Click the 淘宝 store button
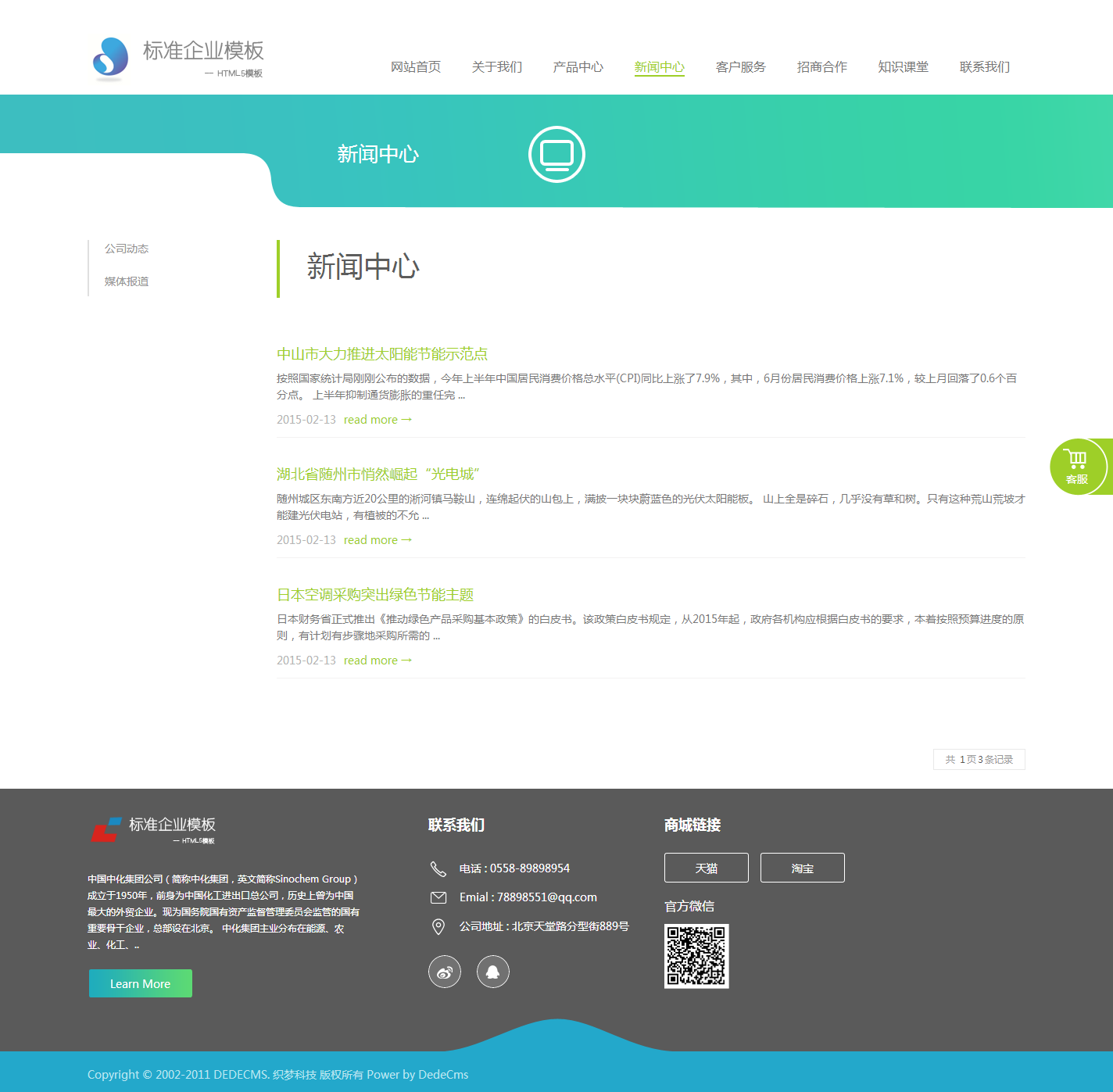Screen dimensions: 1113x1092 (803, 868)
